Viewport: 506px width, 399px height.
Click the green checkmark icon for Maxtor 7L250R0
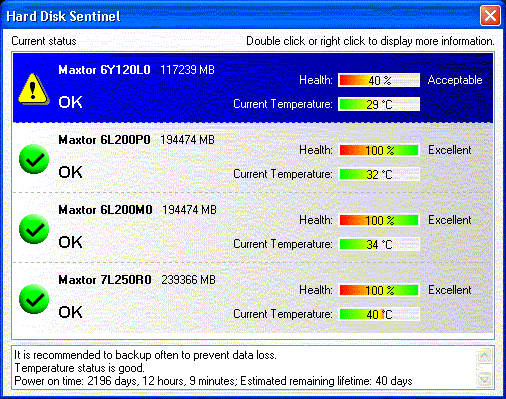pos(34,299)
